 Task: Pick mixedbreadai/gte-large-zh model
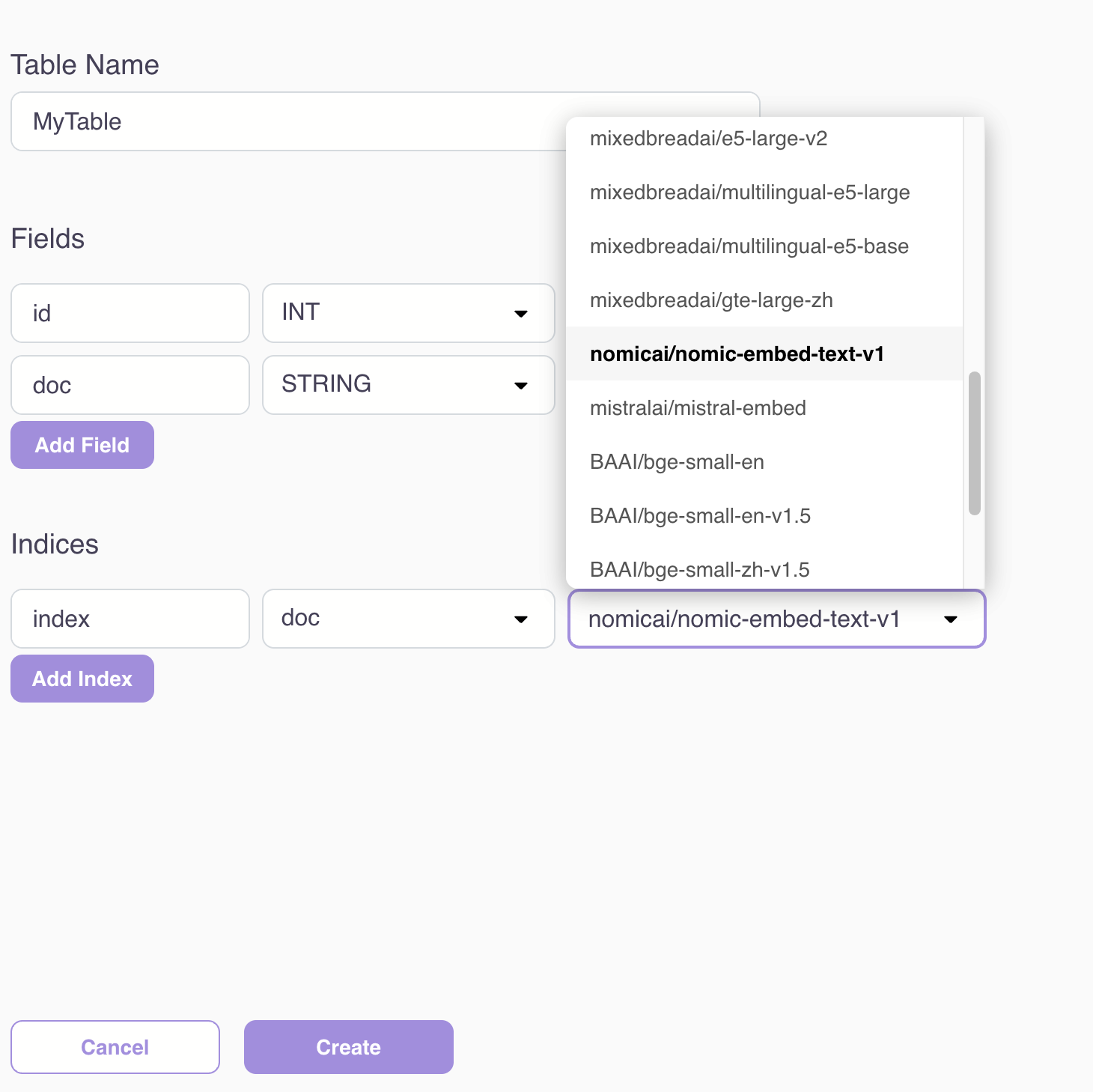[711, 300]
